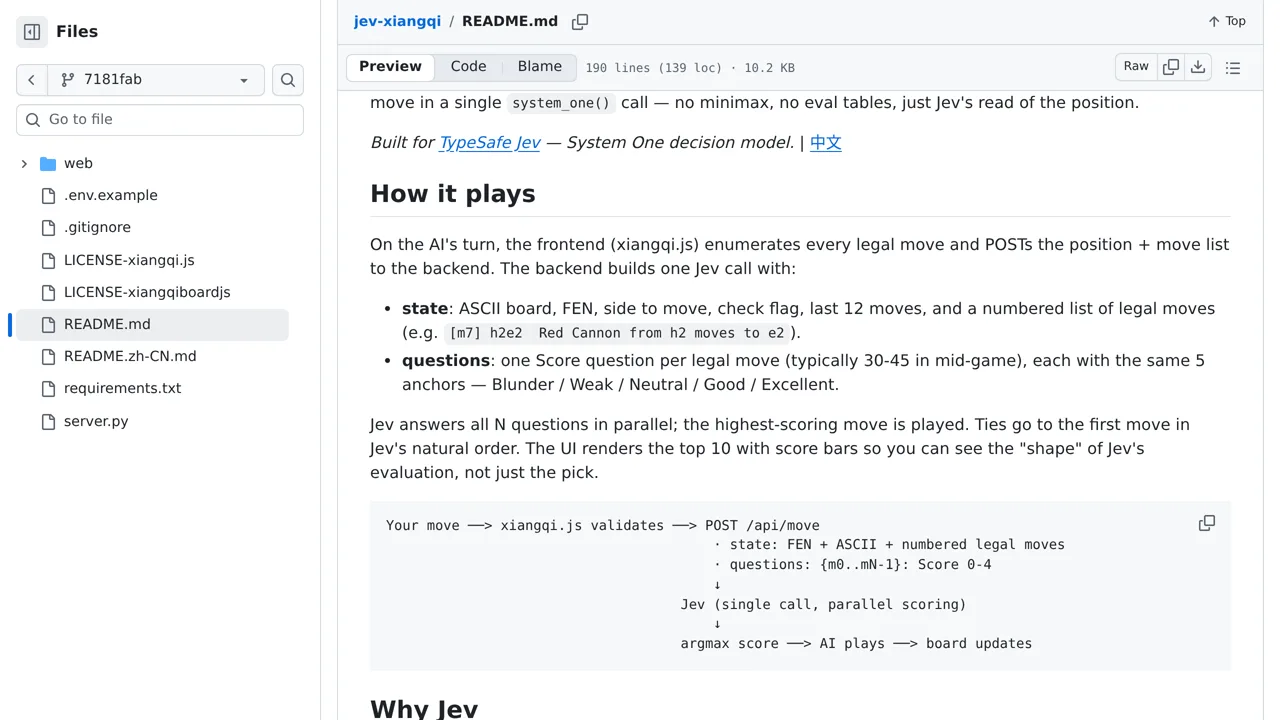Jump to Top of the file
Image resolution: width=1280 pixels, height=720 pixels.
1227,21
